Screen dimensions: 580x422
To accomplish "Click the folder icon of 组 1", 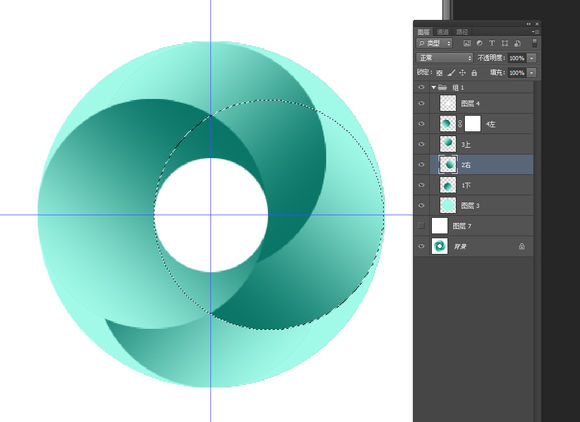I will tap(442, 87).
